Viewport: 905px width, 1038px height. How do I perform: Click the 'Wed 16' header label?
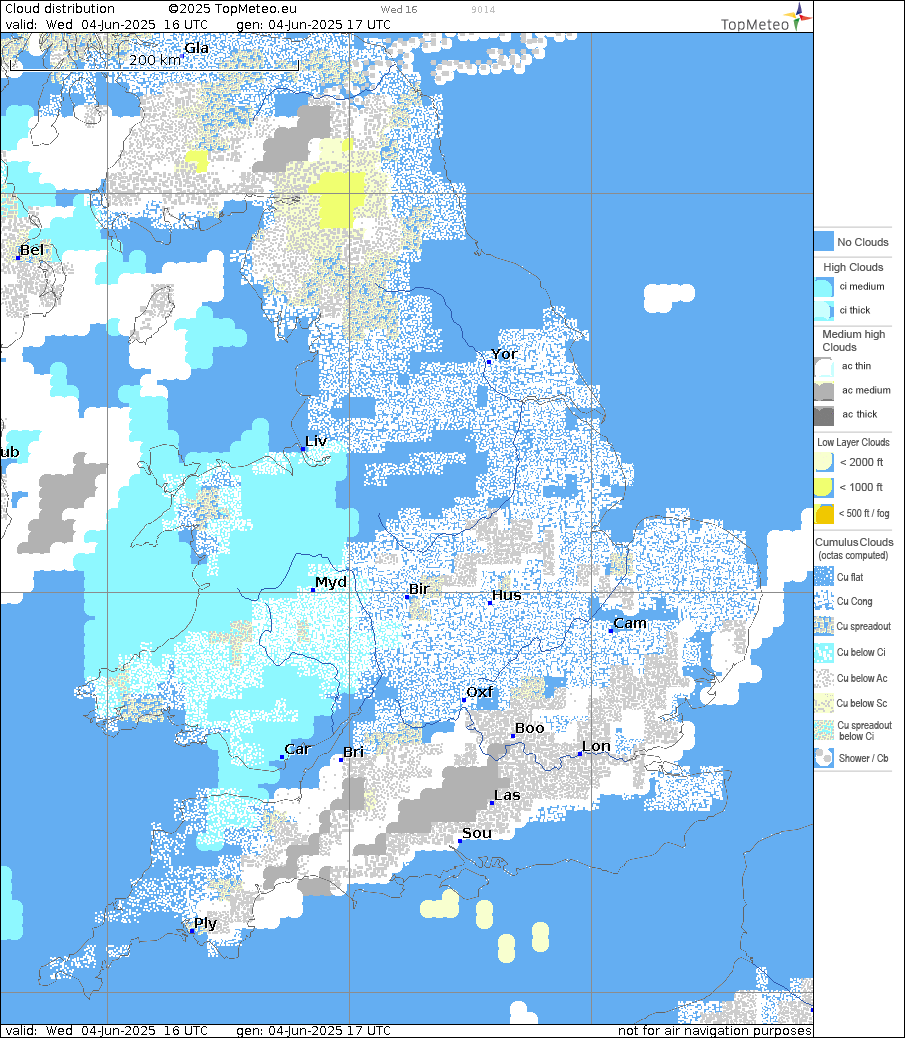[x=399, y=9]
